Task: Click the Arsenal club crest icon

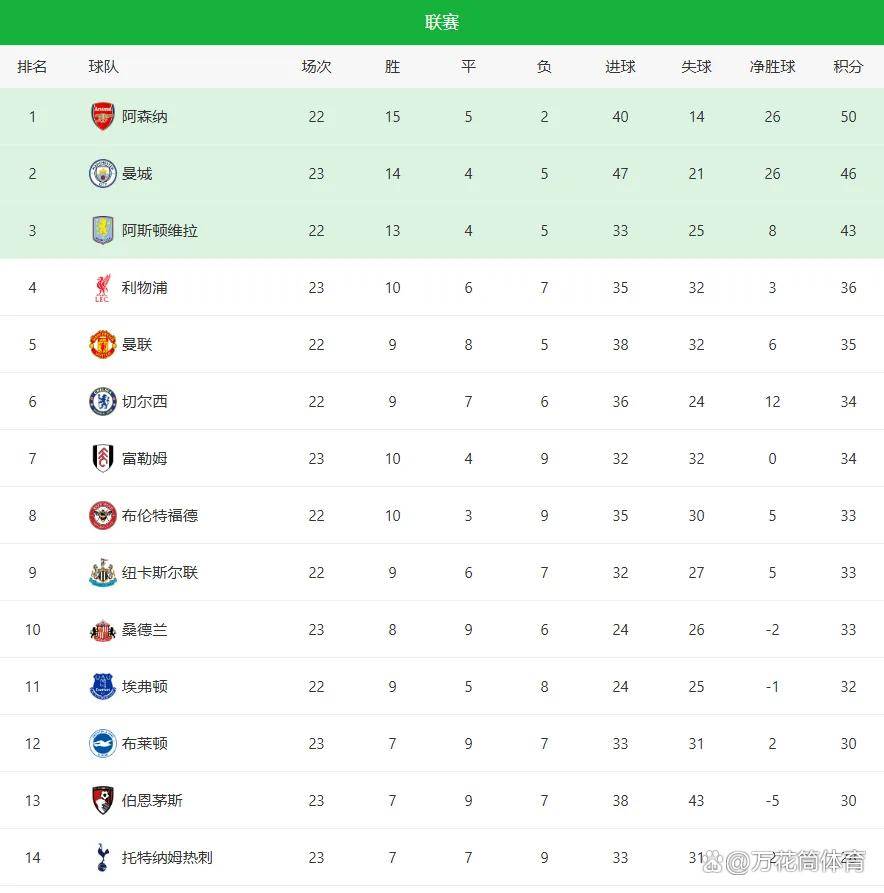Action: [103, 117]
